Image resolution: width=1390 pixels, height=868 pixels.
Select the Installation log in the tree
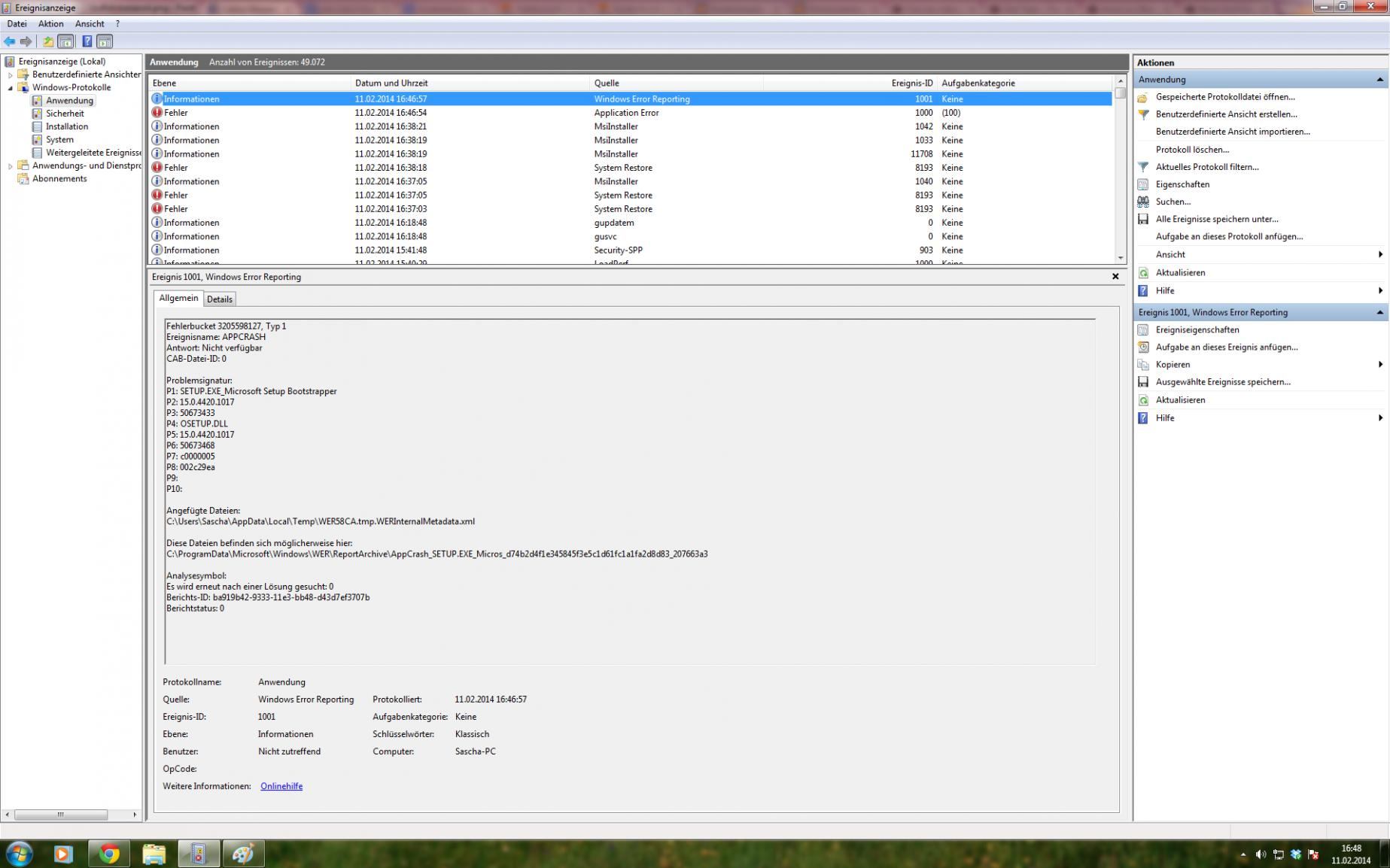tap(67, 126)
